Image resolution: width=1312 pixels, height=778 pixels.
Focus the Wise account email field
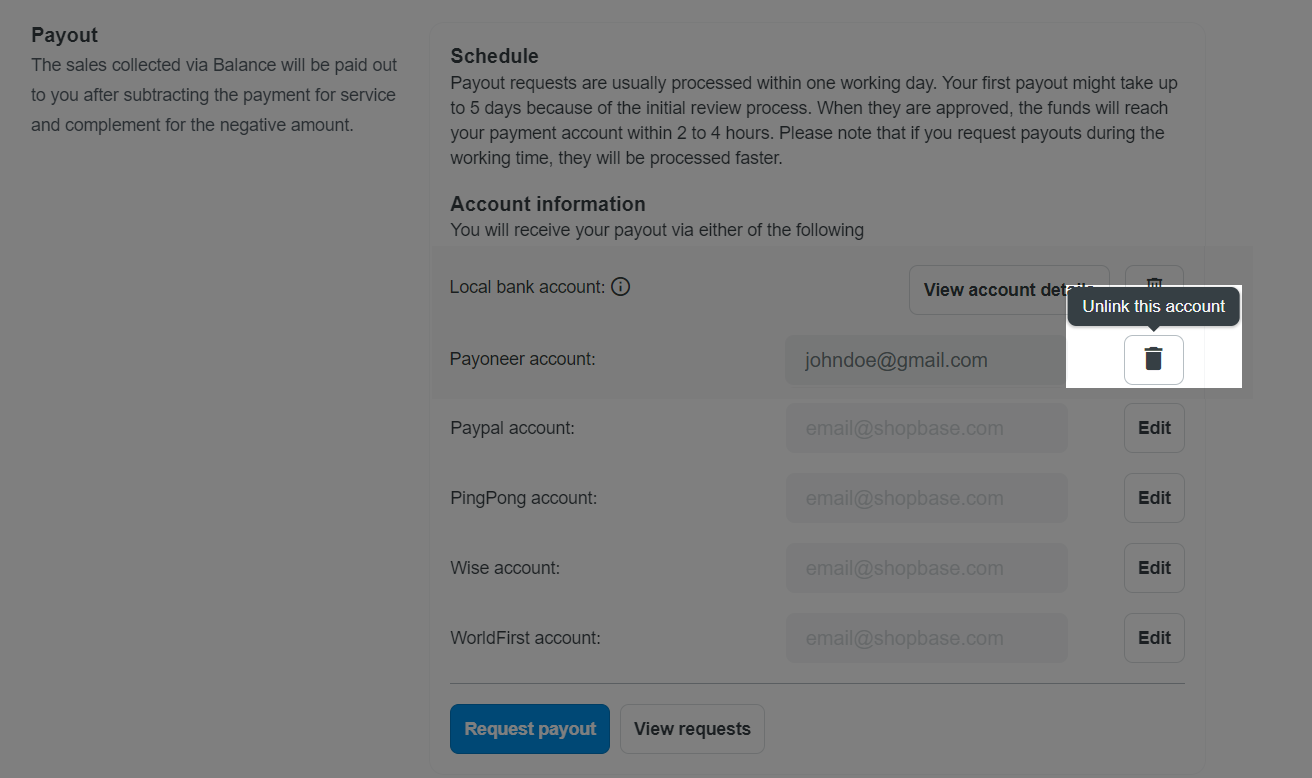coord(926,568)
